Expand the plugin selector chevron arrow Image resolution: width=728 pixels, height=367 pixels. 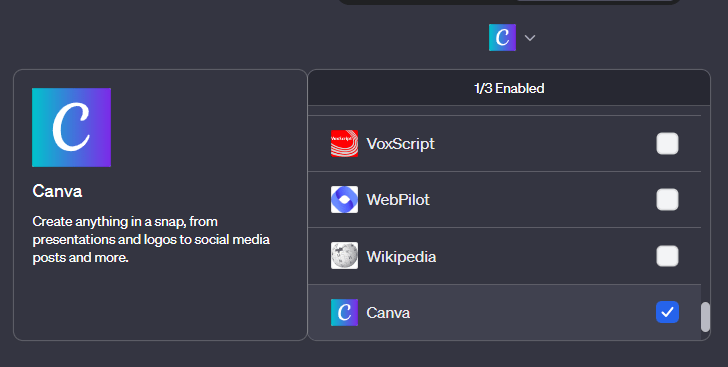tap(530, 38)
